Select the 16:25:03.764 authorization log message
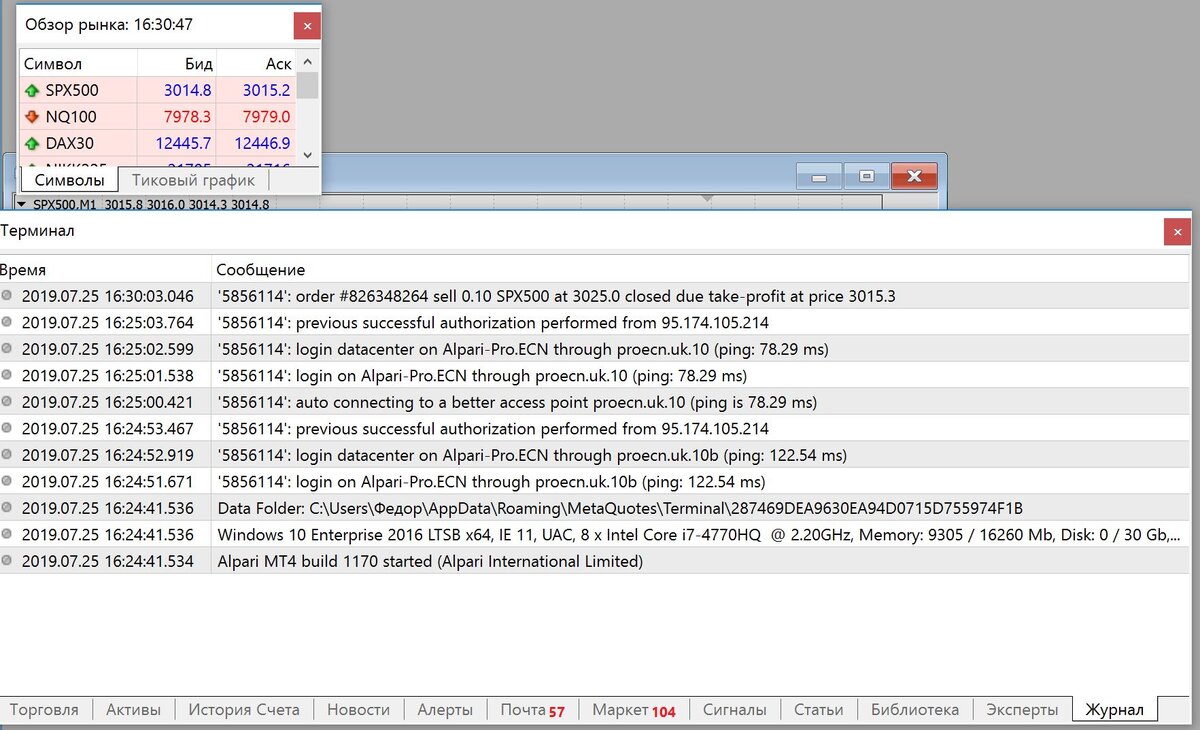The height and width of the screenshot is (730, 1200). [x=493, y=323]
